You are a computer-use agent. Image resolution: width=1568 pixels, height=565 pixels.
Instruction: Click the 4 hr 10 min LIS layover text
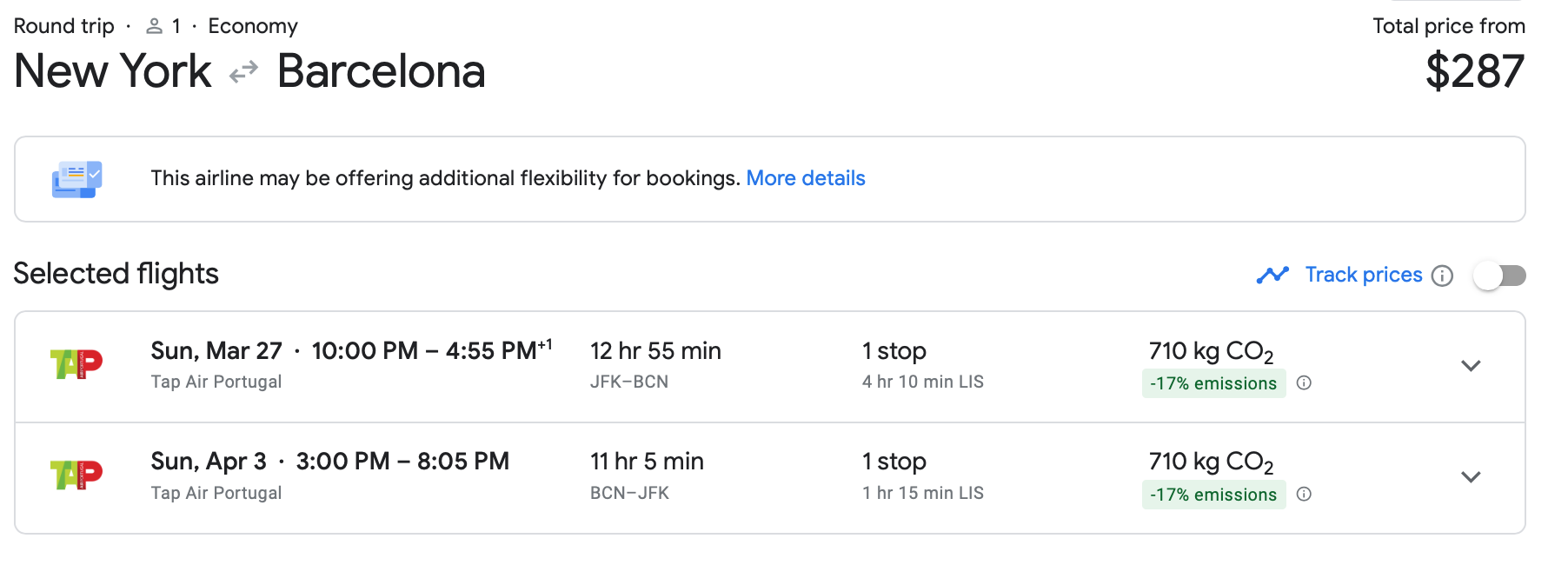click(923, 382)
